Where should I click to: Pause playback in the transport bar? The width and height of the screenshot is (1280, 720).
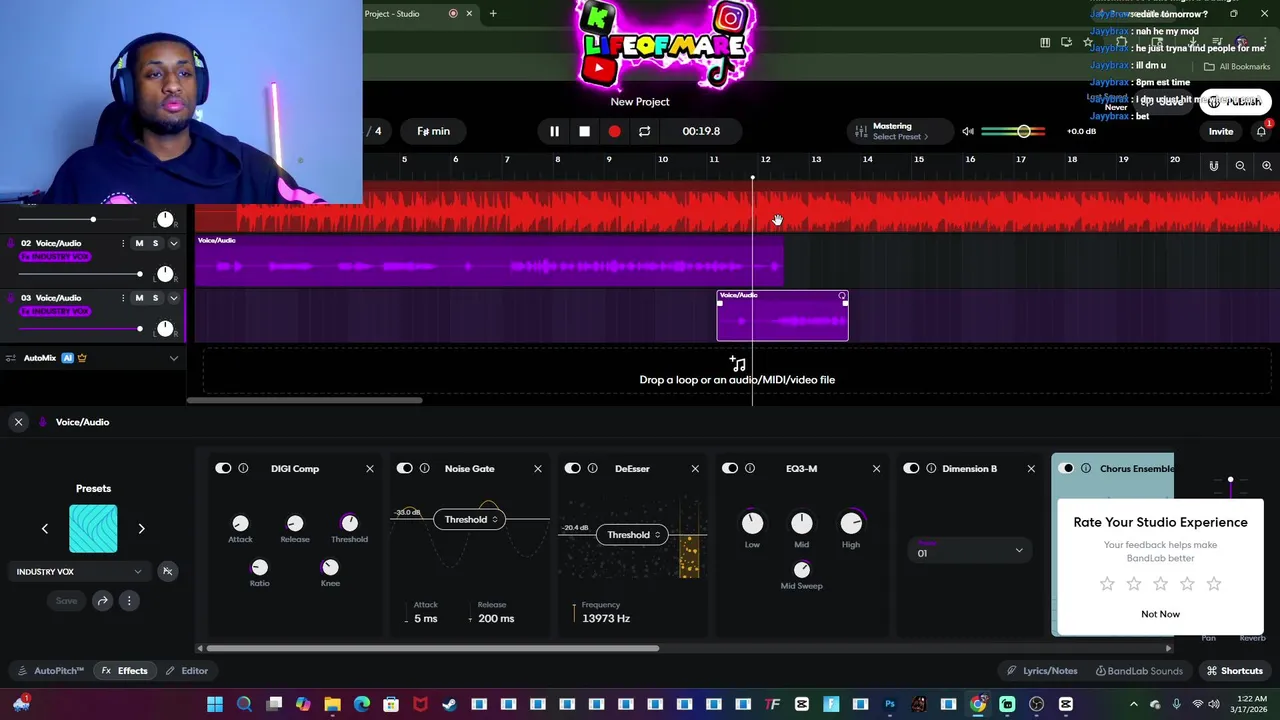click(554, 131)
